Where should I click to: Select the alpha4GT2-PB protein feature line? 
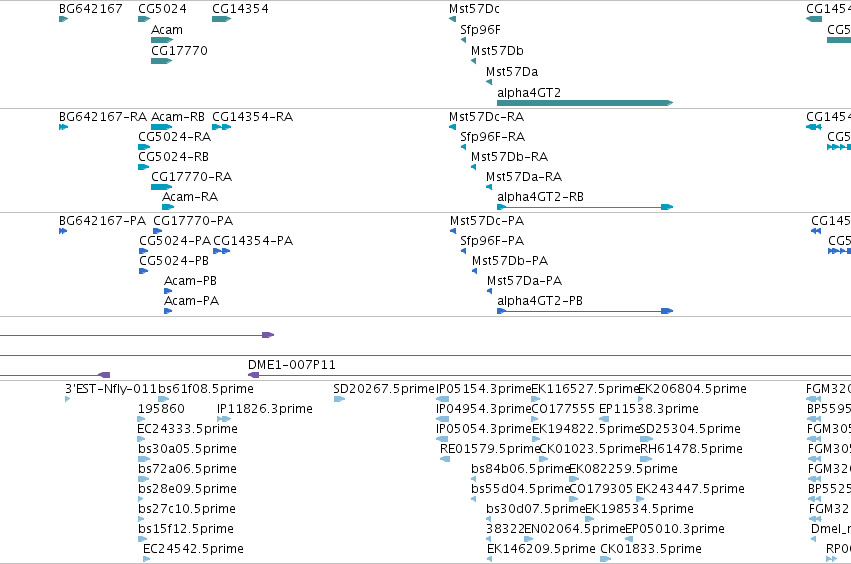(x=585, y=311)
